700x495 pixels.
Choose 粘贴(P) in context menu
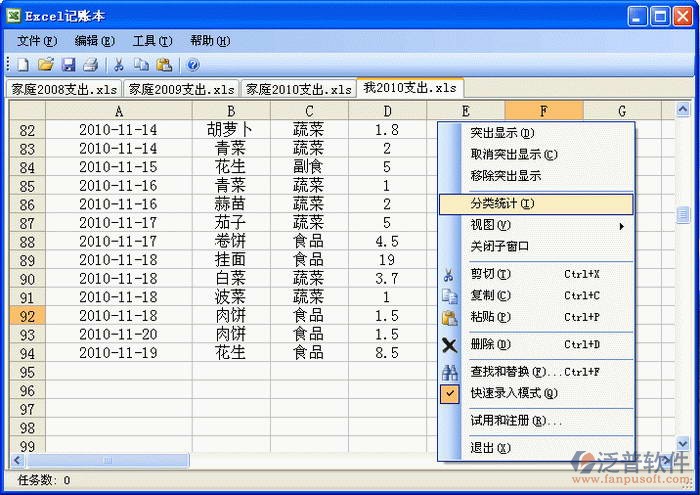[536, 317]
